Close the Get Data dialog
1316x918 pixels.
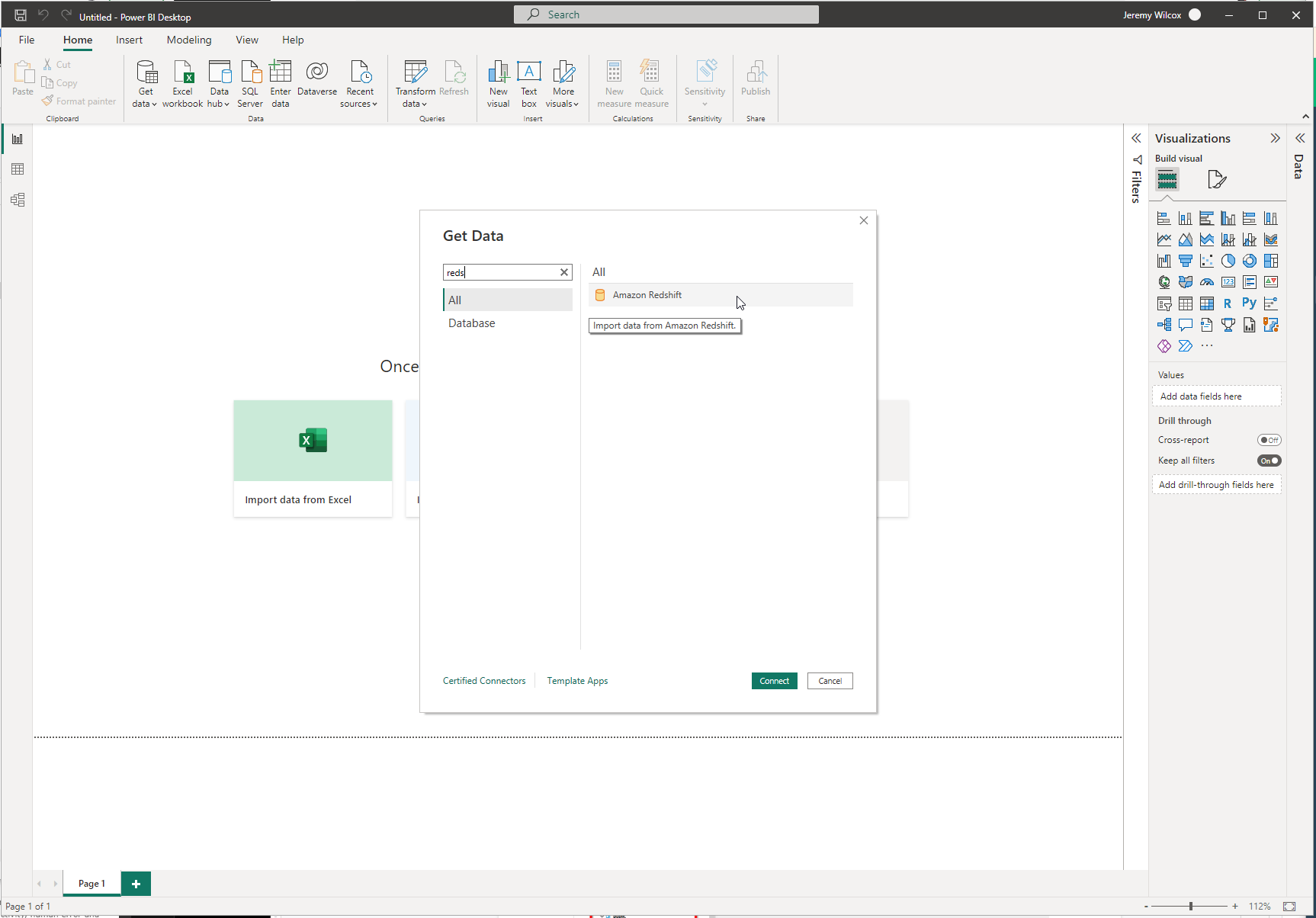864,220
